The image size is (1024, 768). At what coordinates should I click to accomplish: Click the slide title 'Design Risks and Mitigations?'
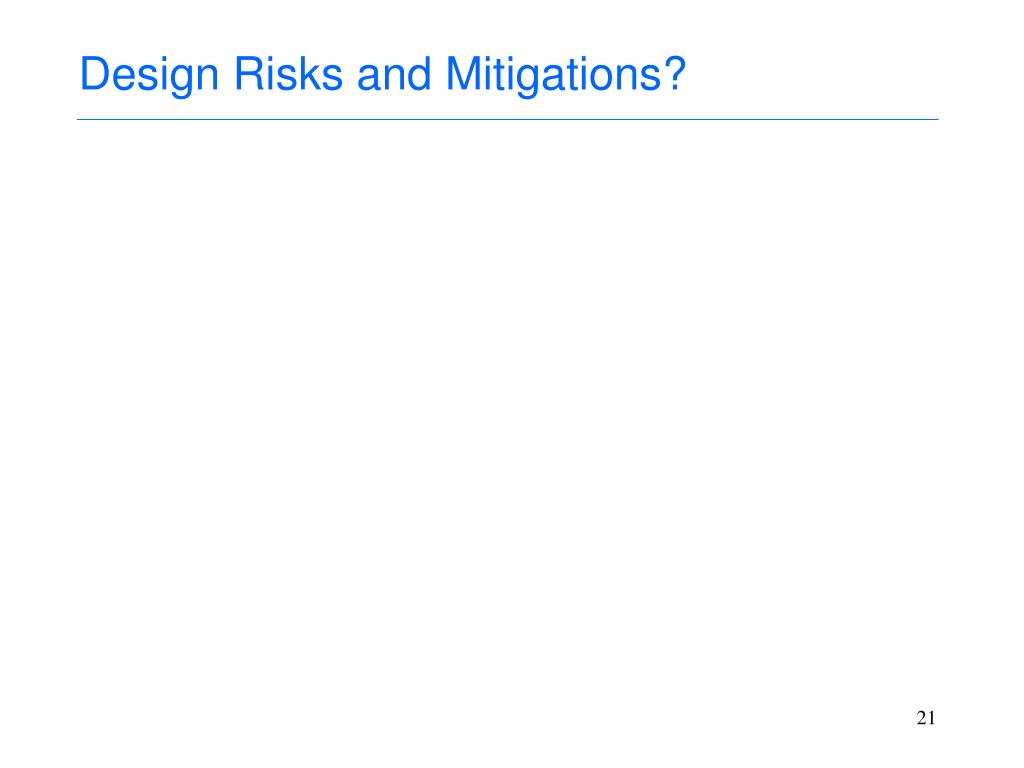point(382,75)
